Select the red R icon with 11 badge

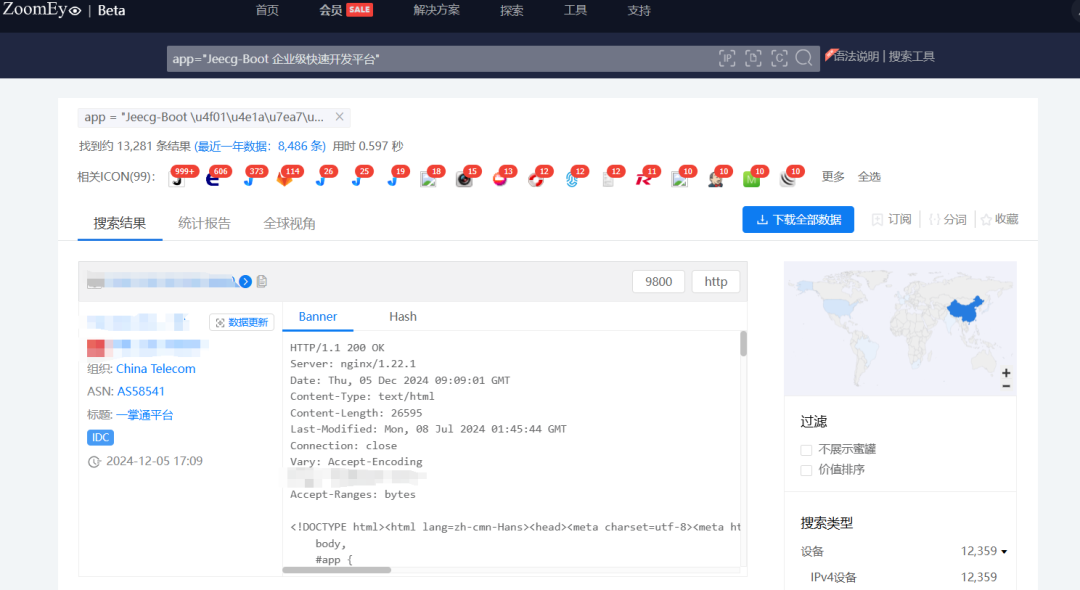tap(643, 180)
